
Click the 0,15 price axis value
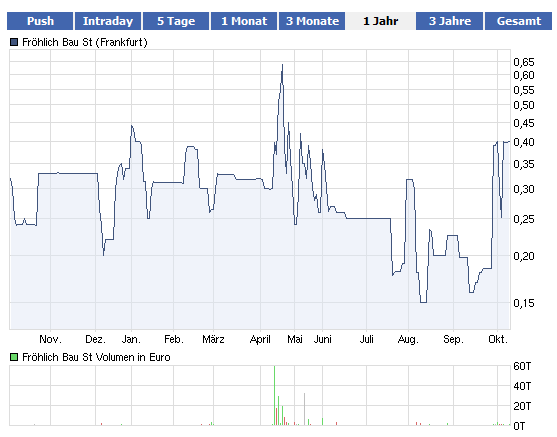point(524,303)
